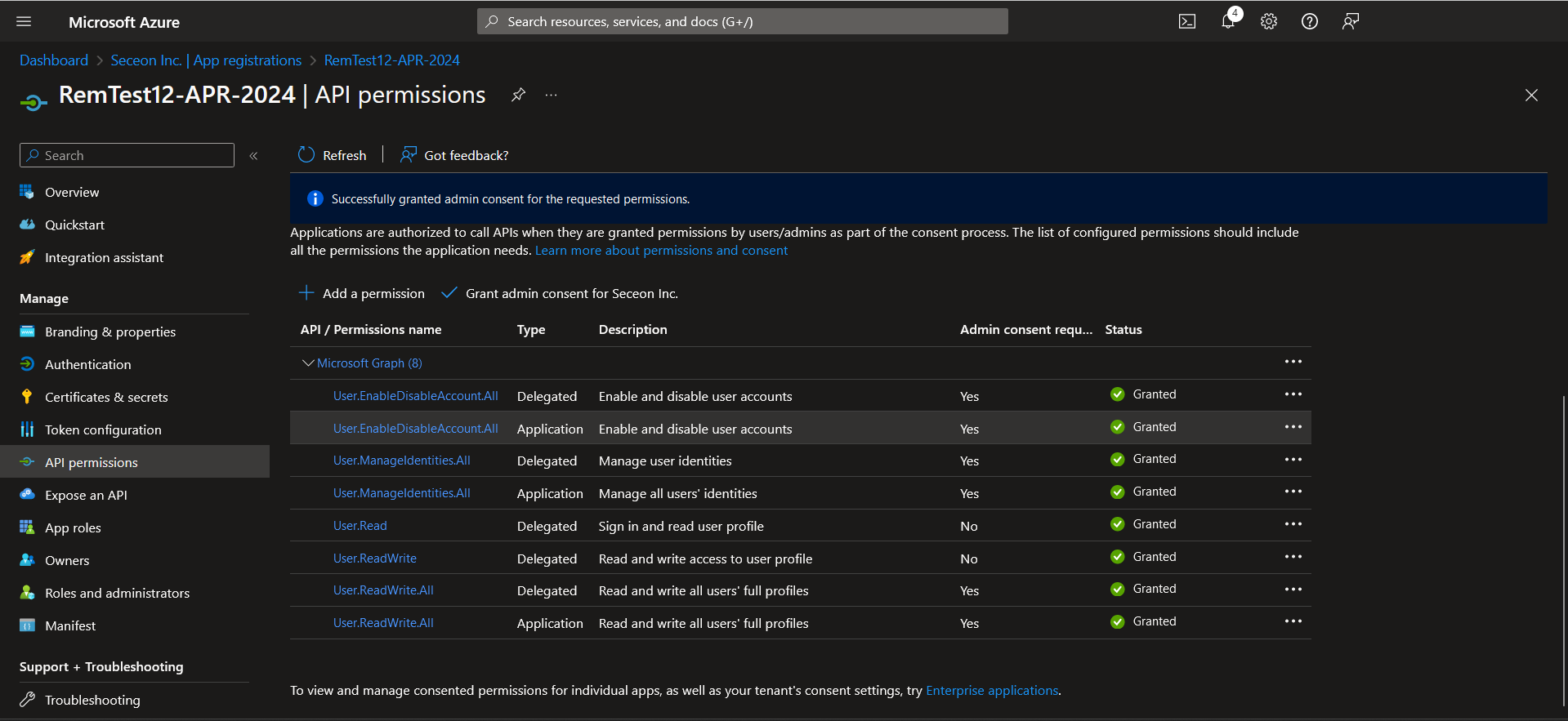Focus the global search resources field
This screenshot has height=721, width=1568.
(742, 22)
